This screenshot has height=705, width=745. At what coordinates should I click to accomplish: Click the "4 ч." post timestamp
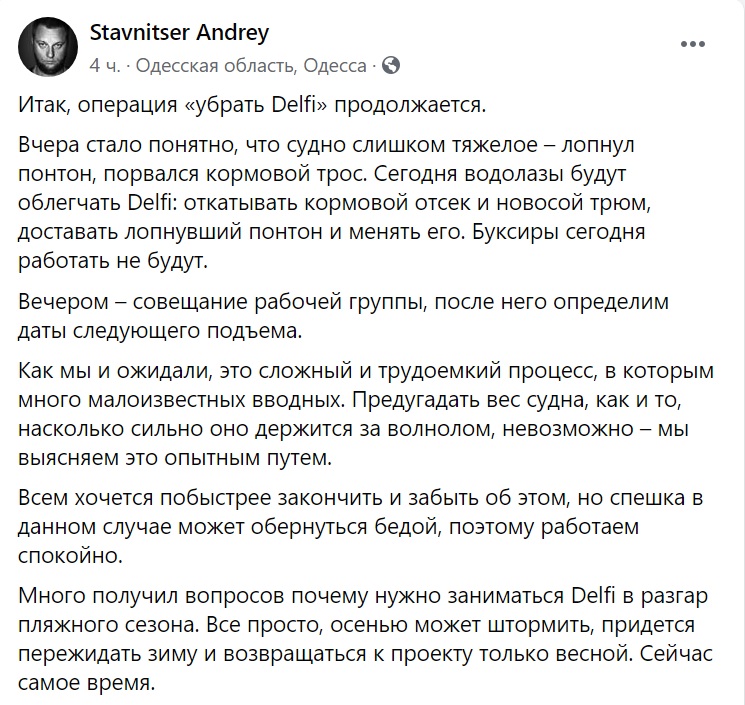point(104,66)
